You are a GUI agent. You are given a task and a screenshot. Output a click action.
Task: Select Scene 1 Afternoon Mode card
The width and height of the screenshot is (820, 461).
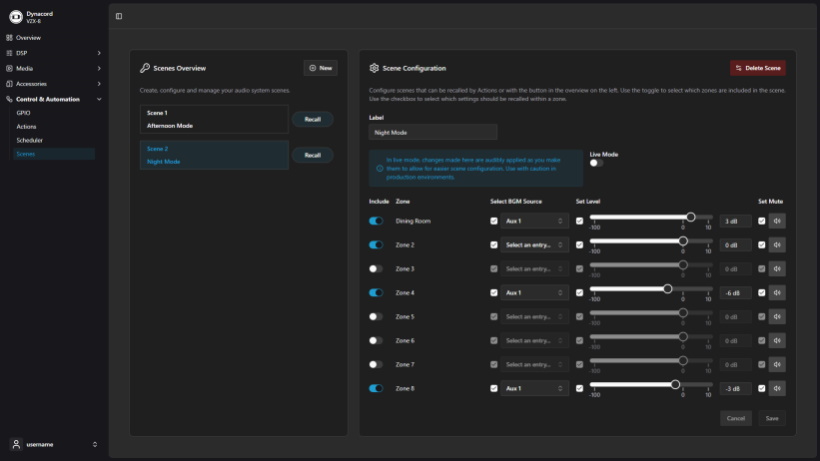pyautogui.click(x=214, y=119)
